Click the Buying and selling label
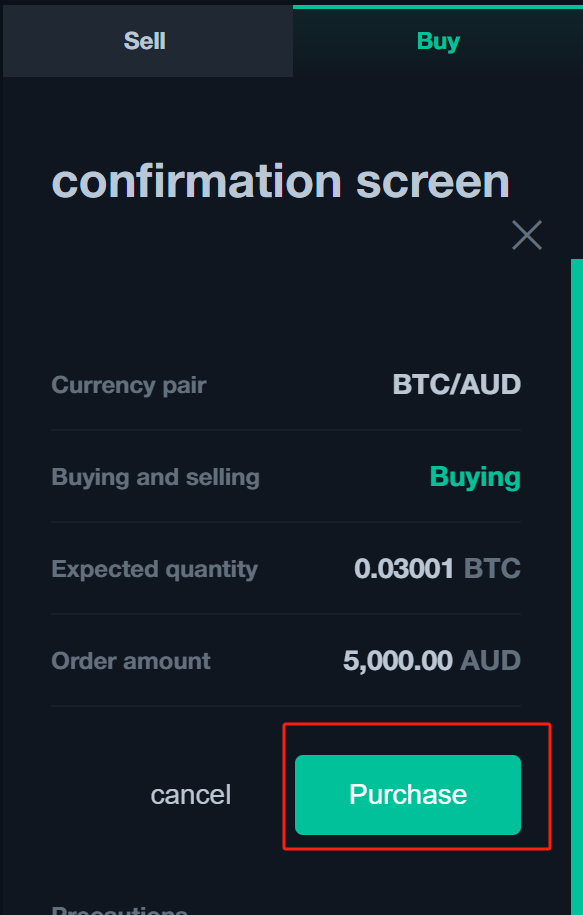The height and width of the screenshot is (915, 583). pos(155,477)
